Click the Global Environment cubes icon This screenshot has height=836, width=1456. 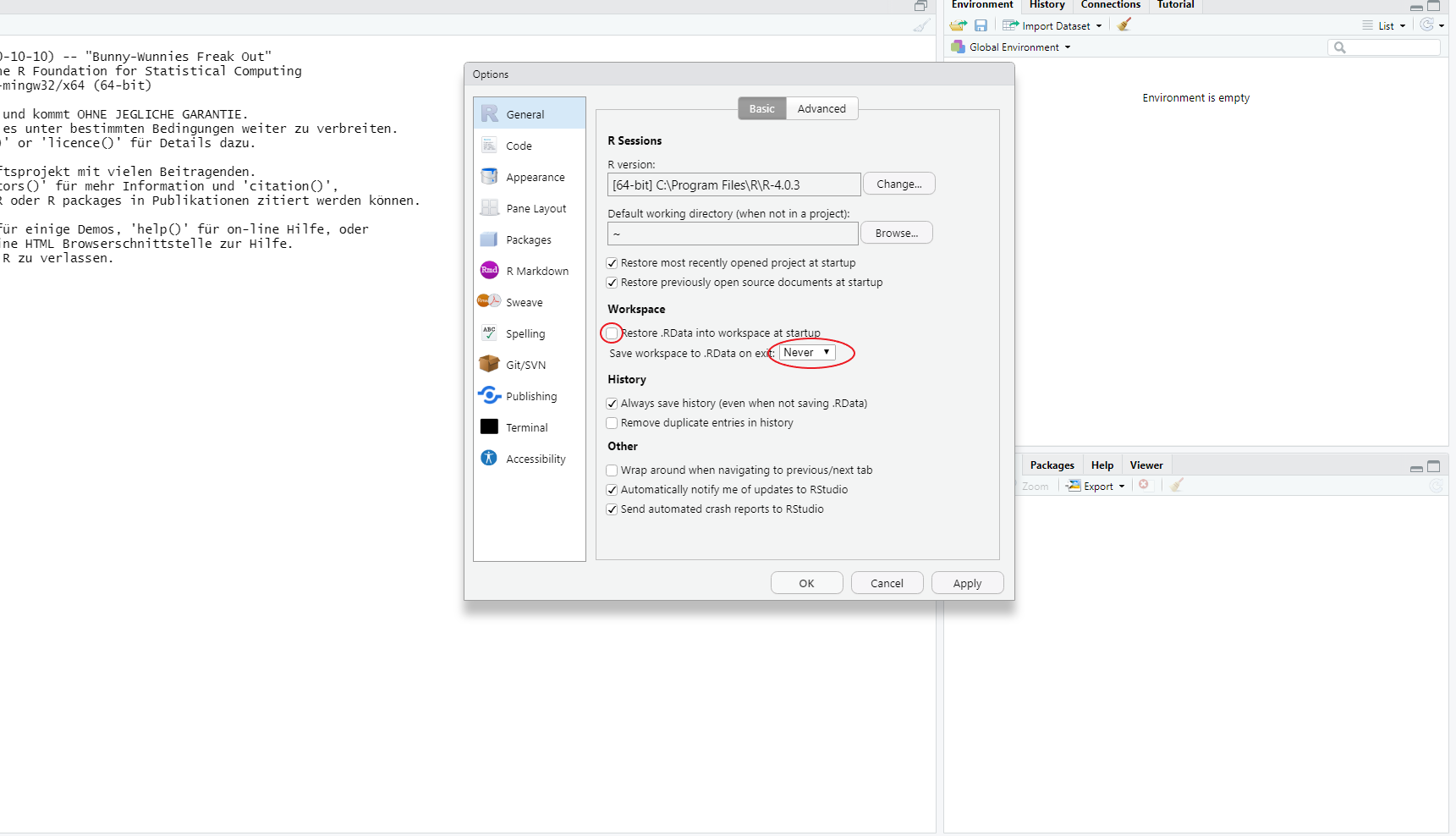958,47
